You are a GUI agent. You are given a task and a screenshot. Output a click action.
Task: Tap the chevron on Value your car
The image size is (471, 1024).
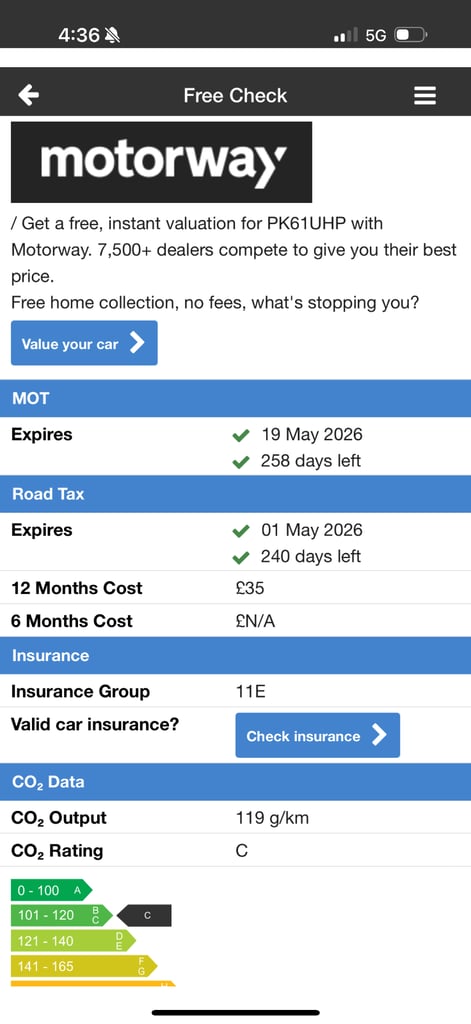(x=137, y=343)
